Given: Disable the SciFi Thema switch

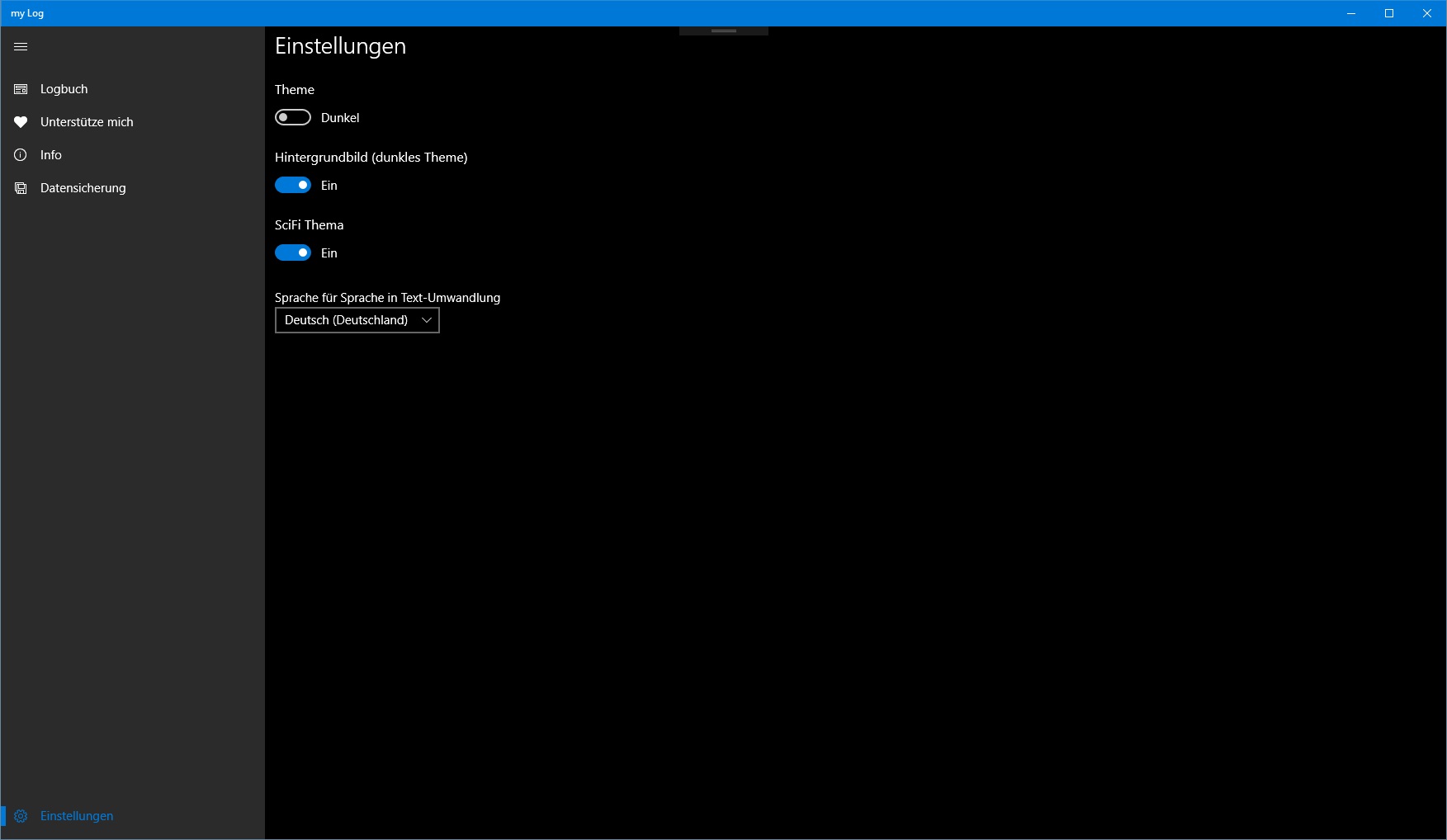Looking at the screenshot, I should (x=293, y=252).
